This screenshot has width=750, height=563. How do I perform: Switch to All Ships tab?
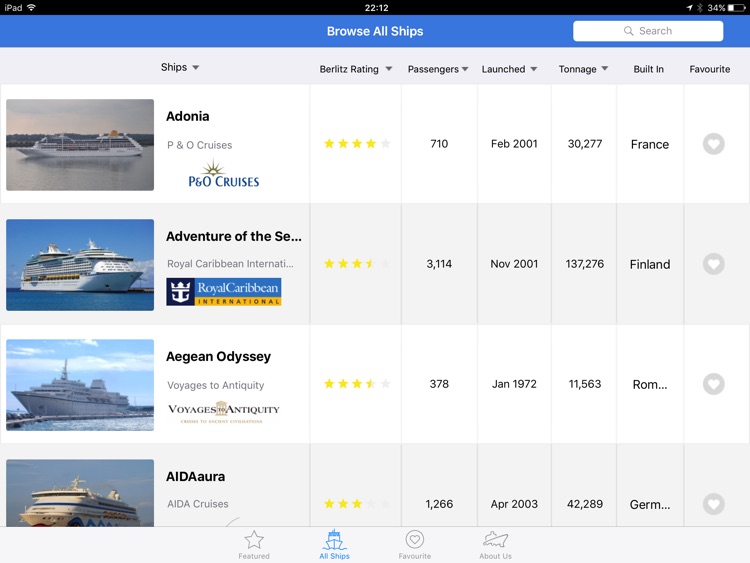click(x=334, y=545)
